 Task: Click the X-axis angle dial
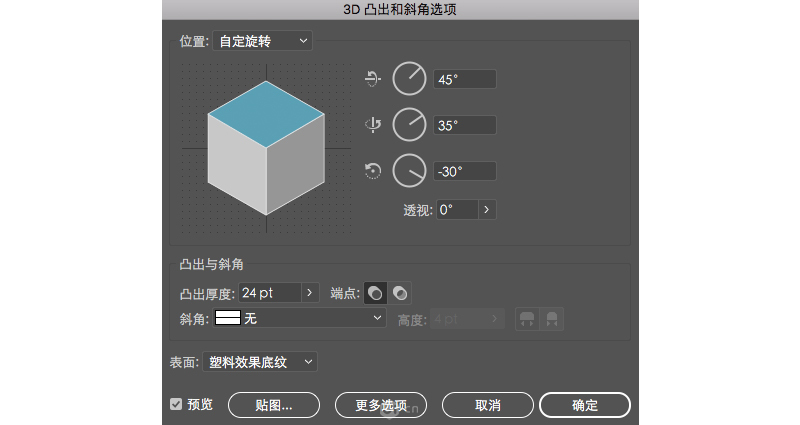pyautogui.click(x=409, y=80)
